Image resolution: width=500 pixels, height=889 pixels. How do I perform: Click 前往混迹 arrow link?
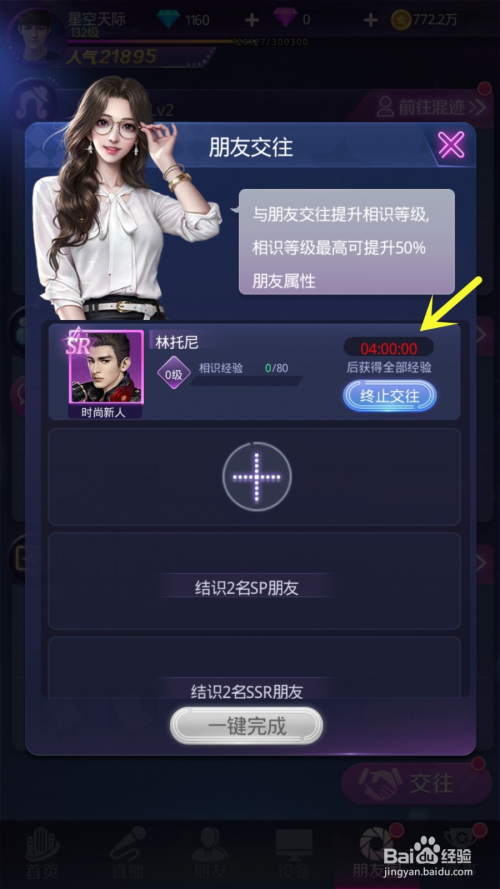pyautogui.click(x=431, y=107)
